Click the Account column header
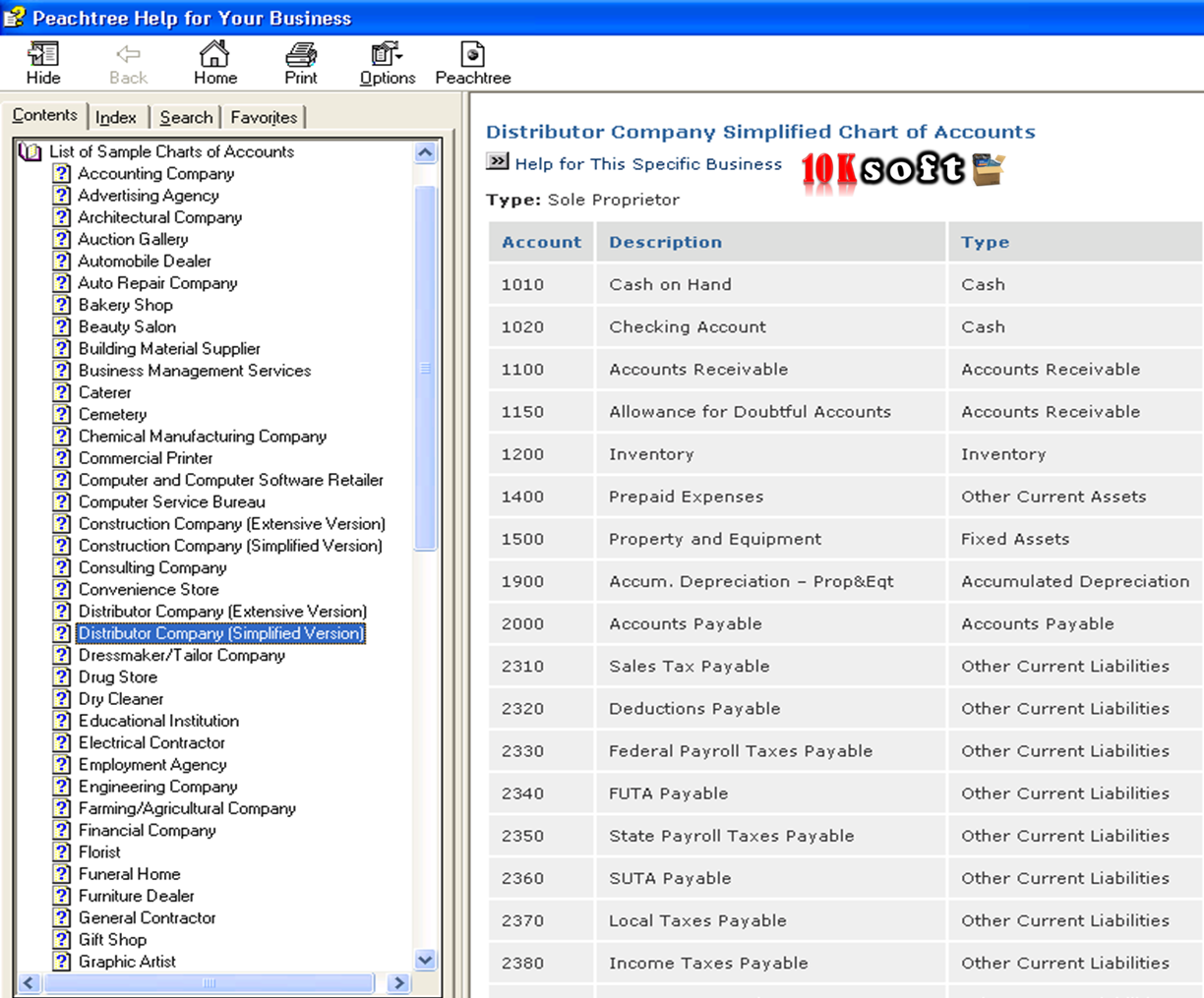This screenshot has height=998, width=1204. coord(542,242)
